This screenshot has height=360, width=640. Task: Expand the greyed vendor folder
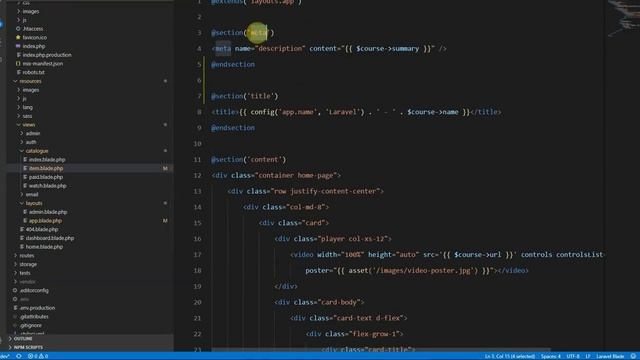tap(27, 282)
